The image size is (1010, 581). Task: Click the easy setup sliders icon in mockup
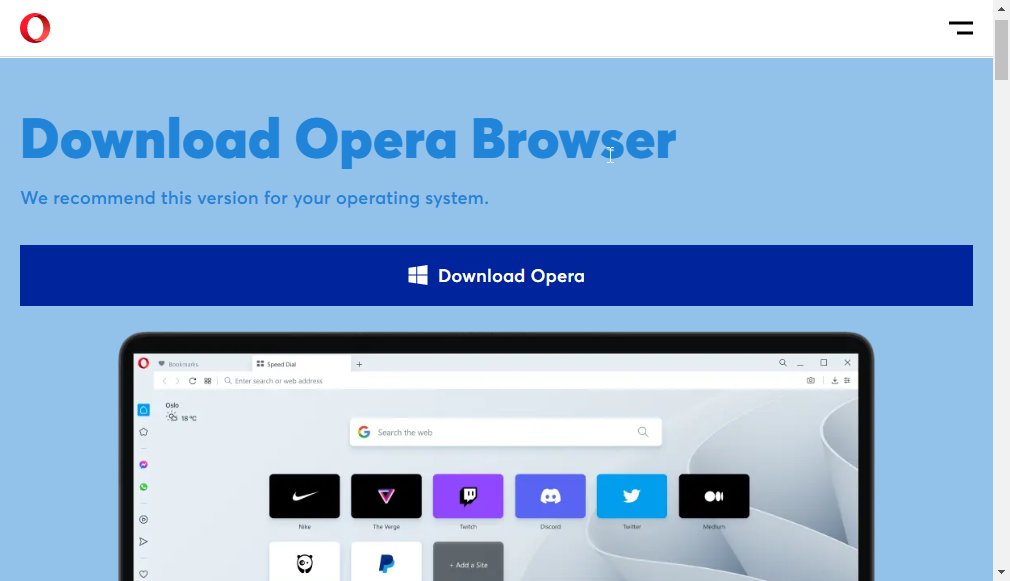pos(847,381)
